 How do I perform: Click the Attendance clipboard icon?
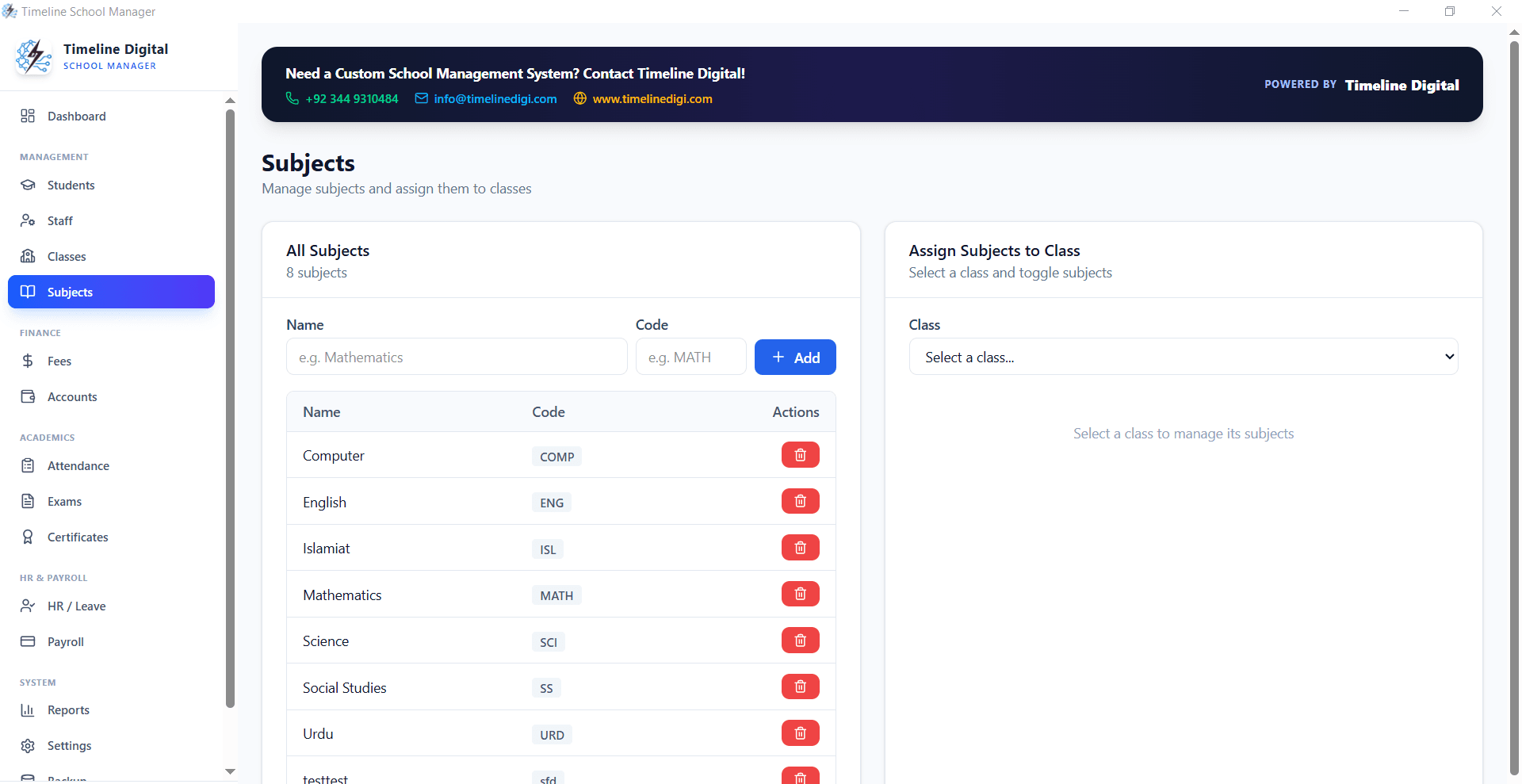pyautogui.click(x=28, y=465)
